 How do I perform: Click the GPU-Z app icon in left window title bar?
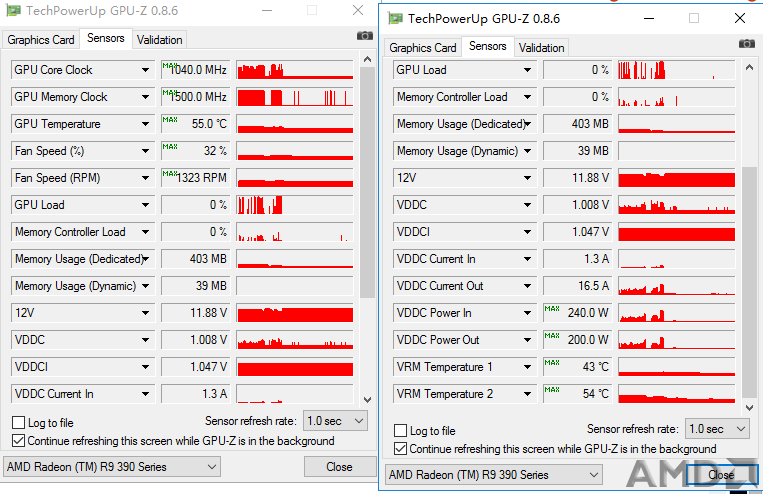(x=14, y=10)
